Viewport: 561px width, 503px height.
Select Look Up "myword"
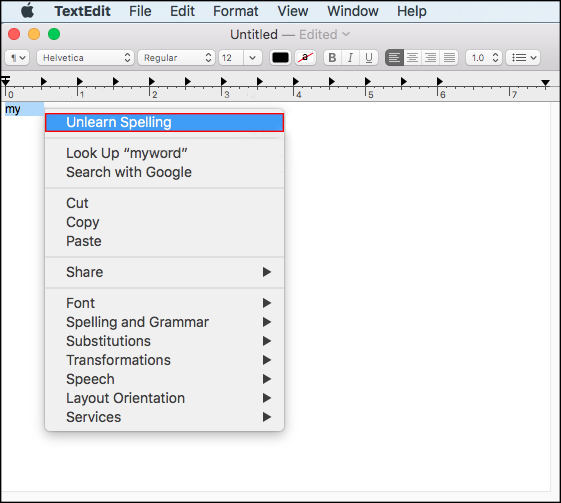click(165, 153)
